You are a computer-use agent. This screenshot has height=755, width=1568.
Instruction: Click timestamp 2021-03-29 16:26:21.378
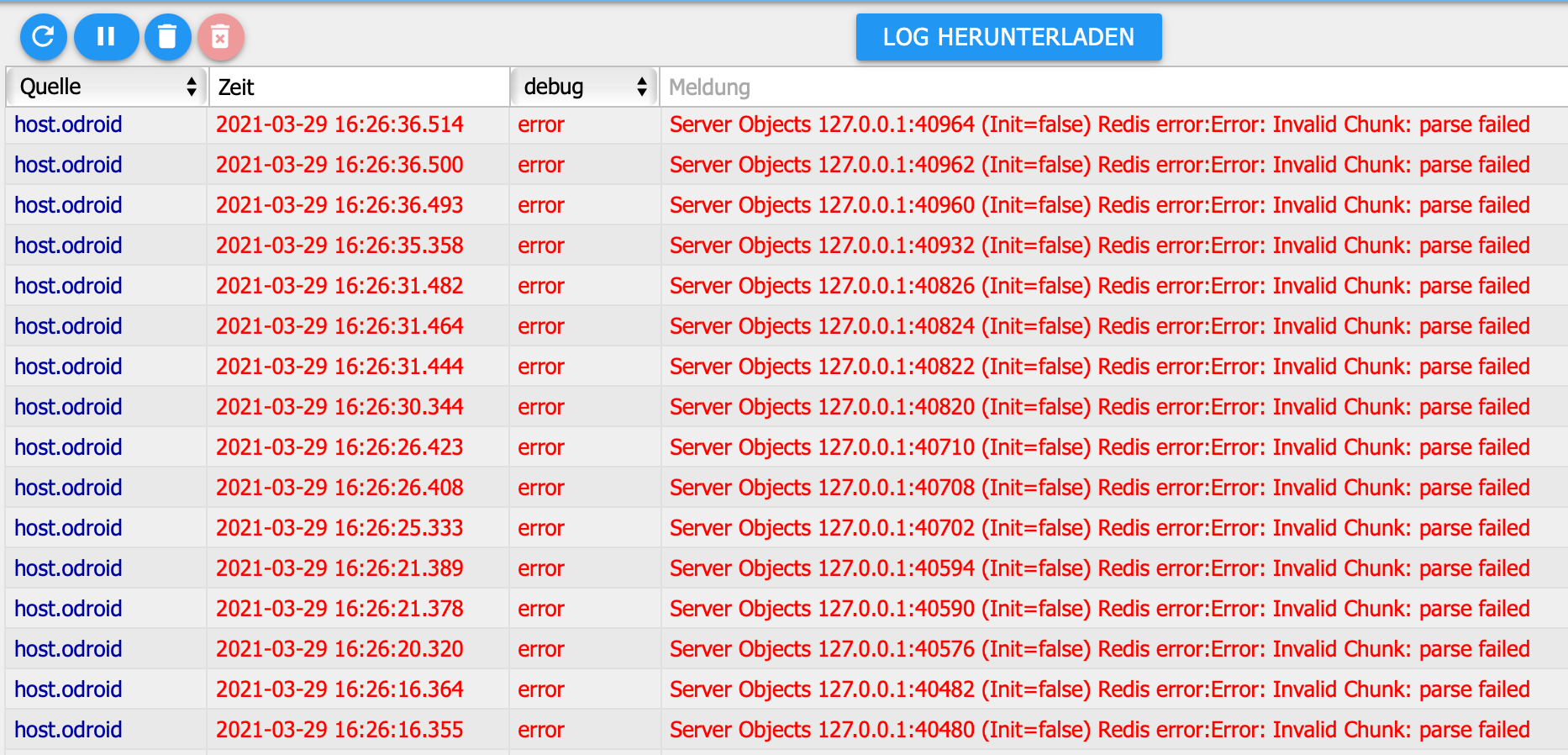pos(339,609)
